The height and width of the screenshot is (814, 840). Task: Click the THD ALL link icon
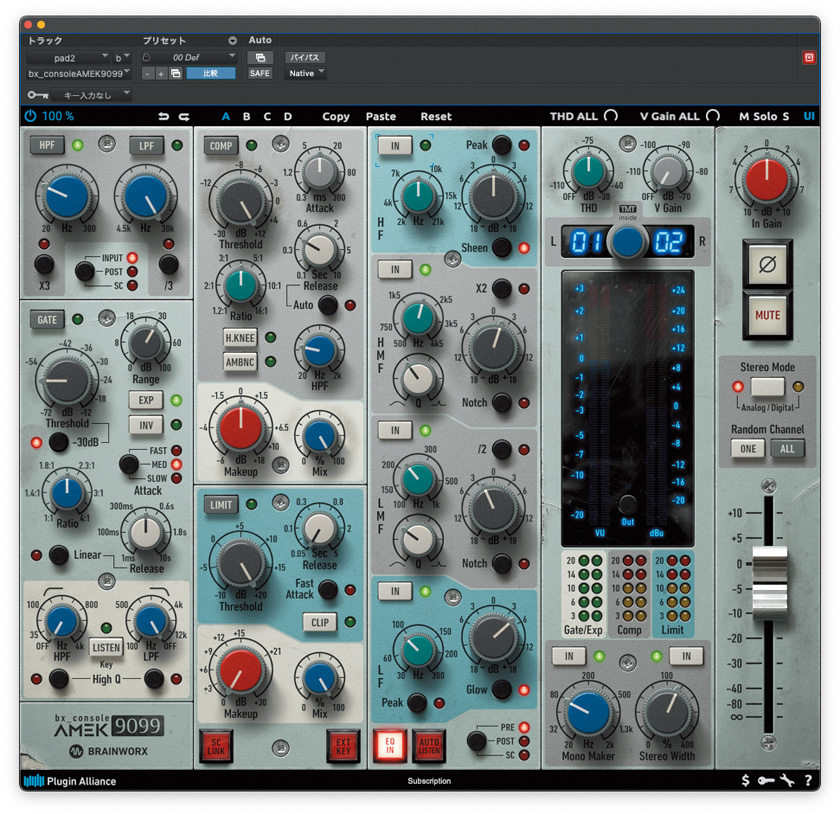611,116
